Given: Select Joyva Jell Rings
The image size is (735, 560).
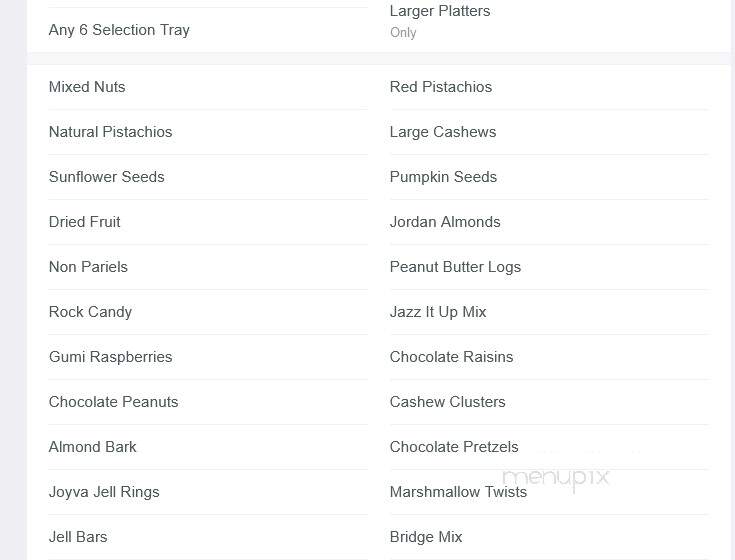Looking at the screenshot, I should [x=104, y=492].
